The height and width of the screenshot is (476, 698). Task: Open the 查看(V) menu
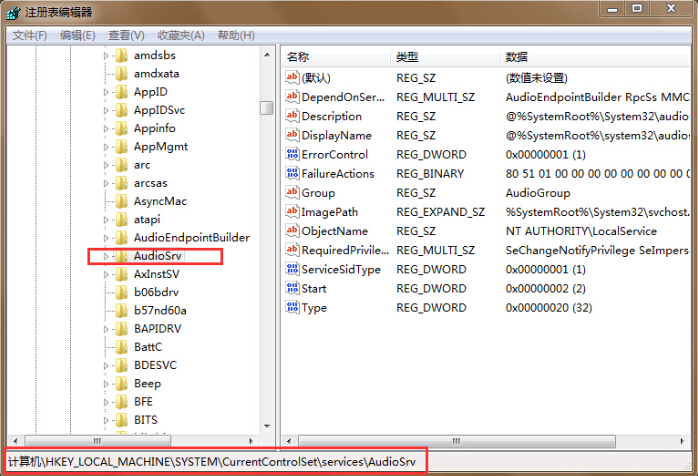point(126,35)
